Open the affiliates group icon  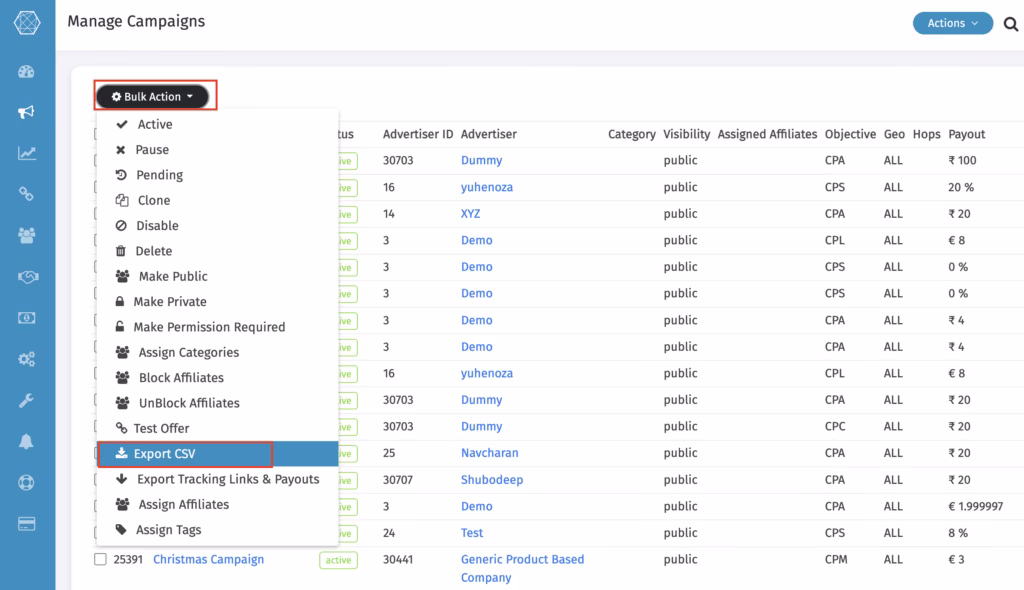[28, 236]
